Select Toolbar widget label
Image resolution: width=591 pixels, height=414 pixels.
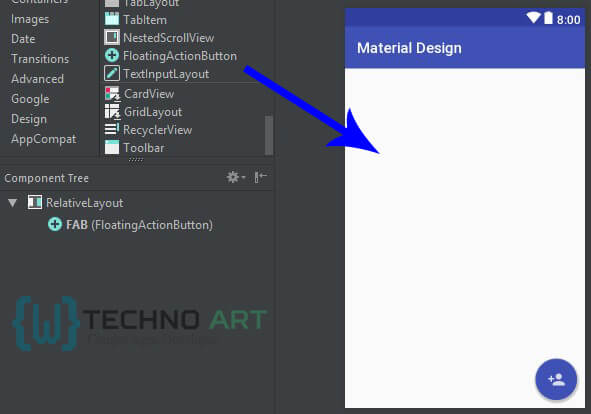(144, 148)
